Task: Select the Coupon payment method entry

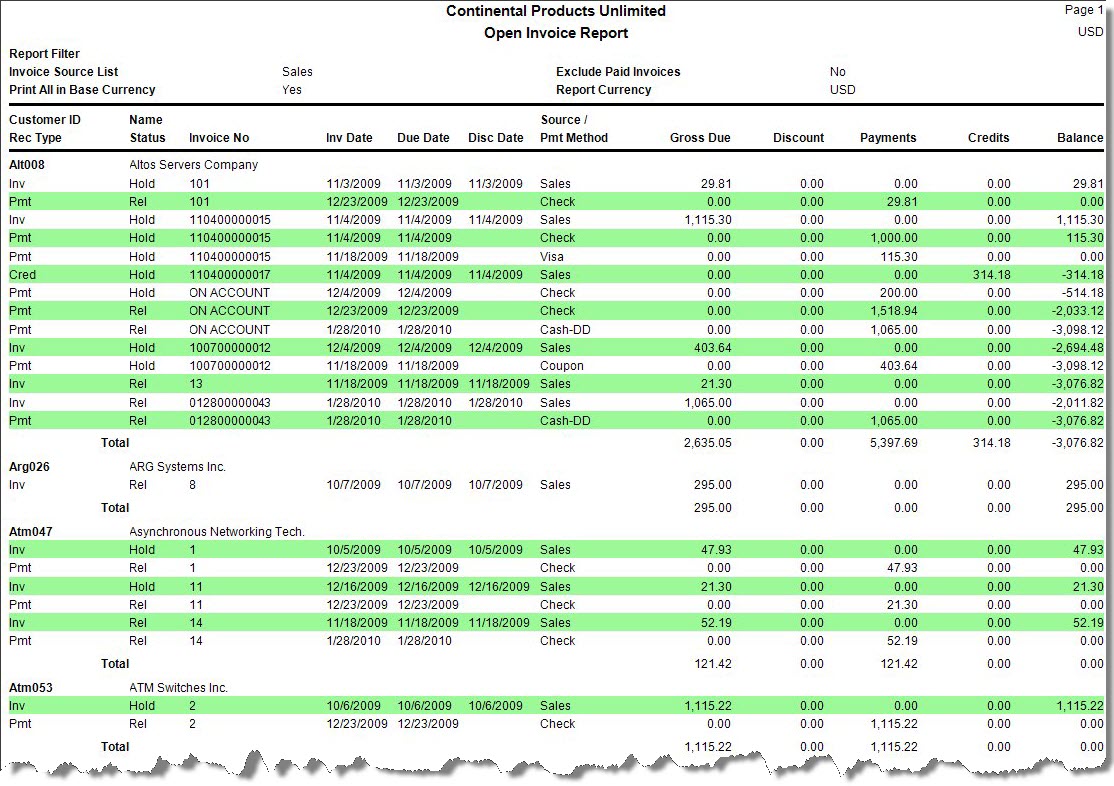Action: [561, 366]
